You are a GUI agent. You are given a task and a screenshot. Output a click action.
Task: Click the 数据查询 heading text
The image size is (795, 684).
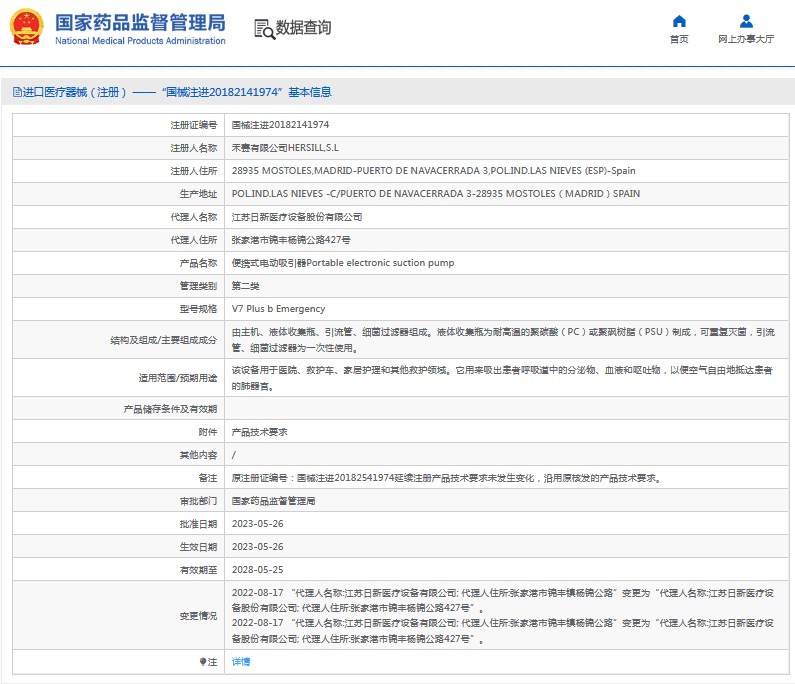click(x=304, y=28)
